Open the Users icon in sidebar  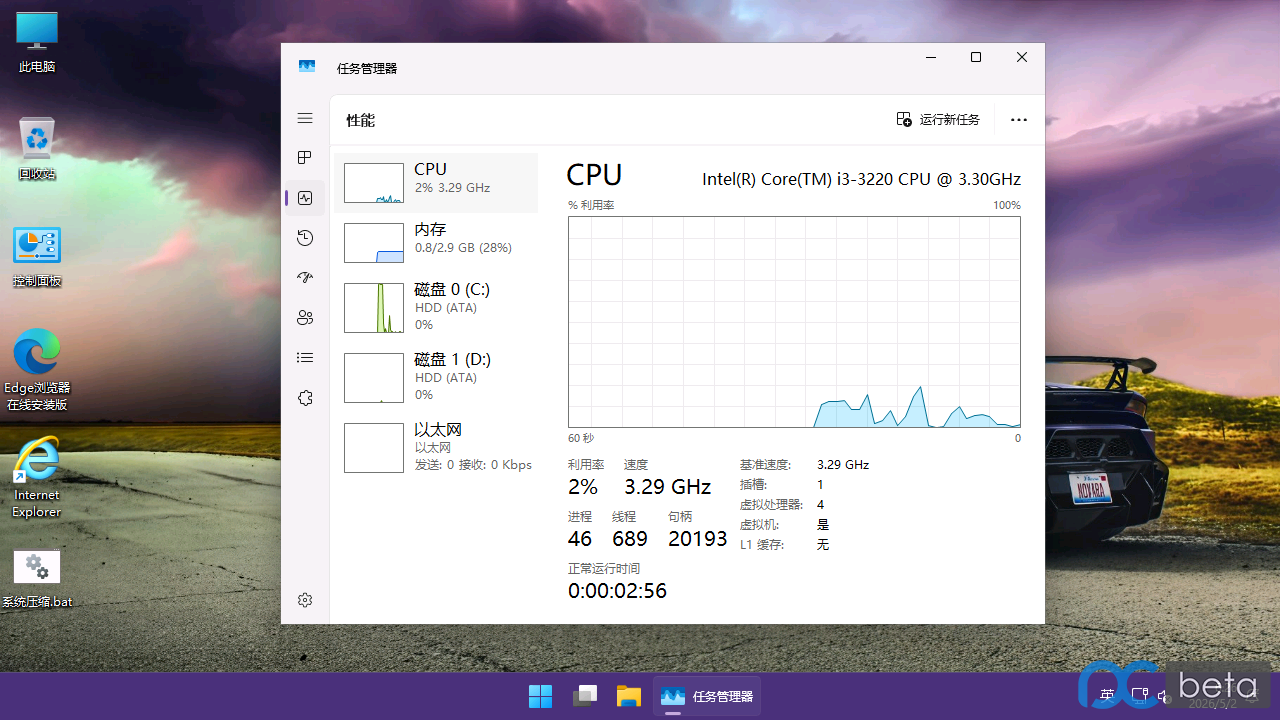(x=305, y=318)
